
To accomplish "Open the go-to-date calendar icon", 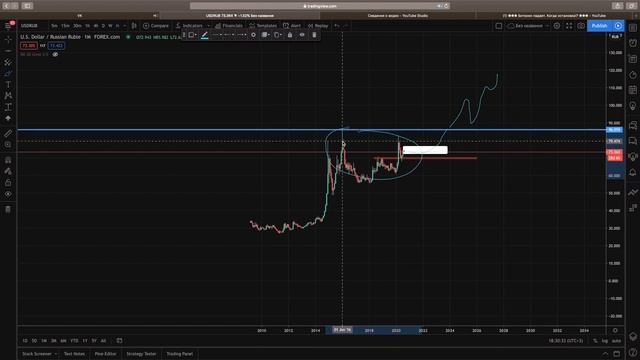I will 119,340.
